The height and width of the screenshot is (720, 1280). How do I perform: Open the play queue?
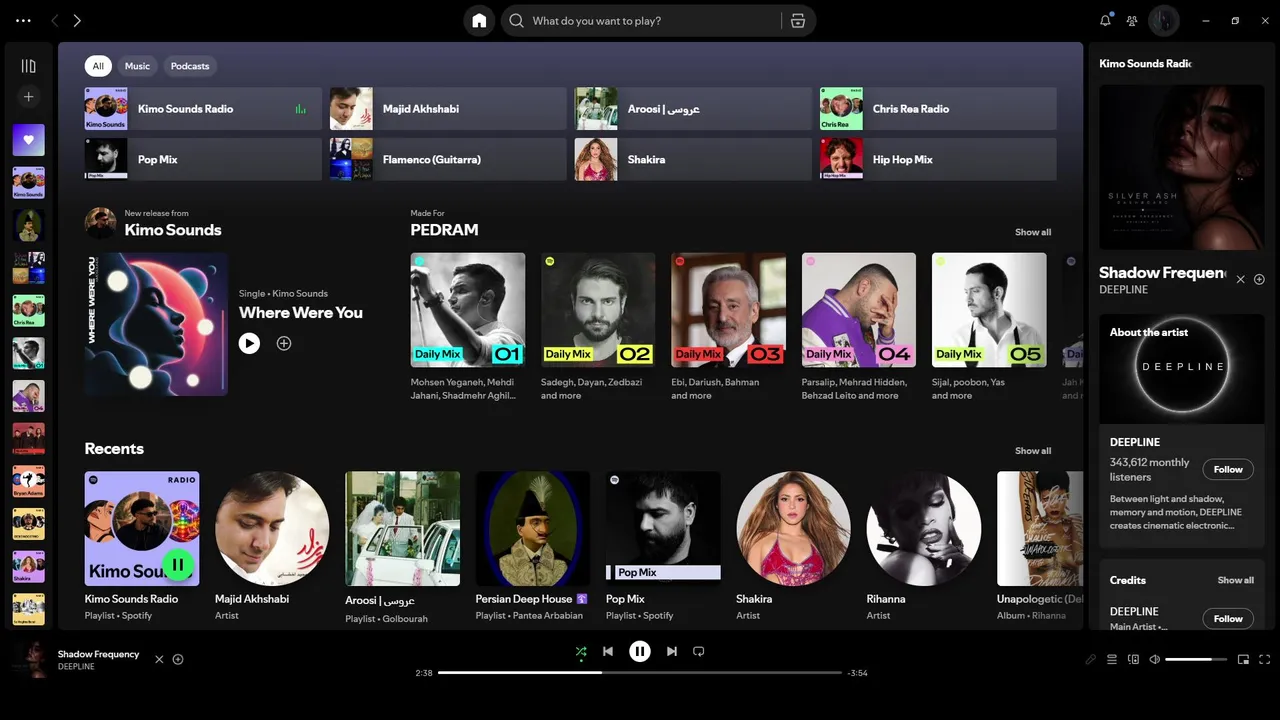point(1111,659)
